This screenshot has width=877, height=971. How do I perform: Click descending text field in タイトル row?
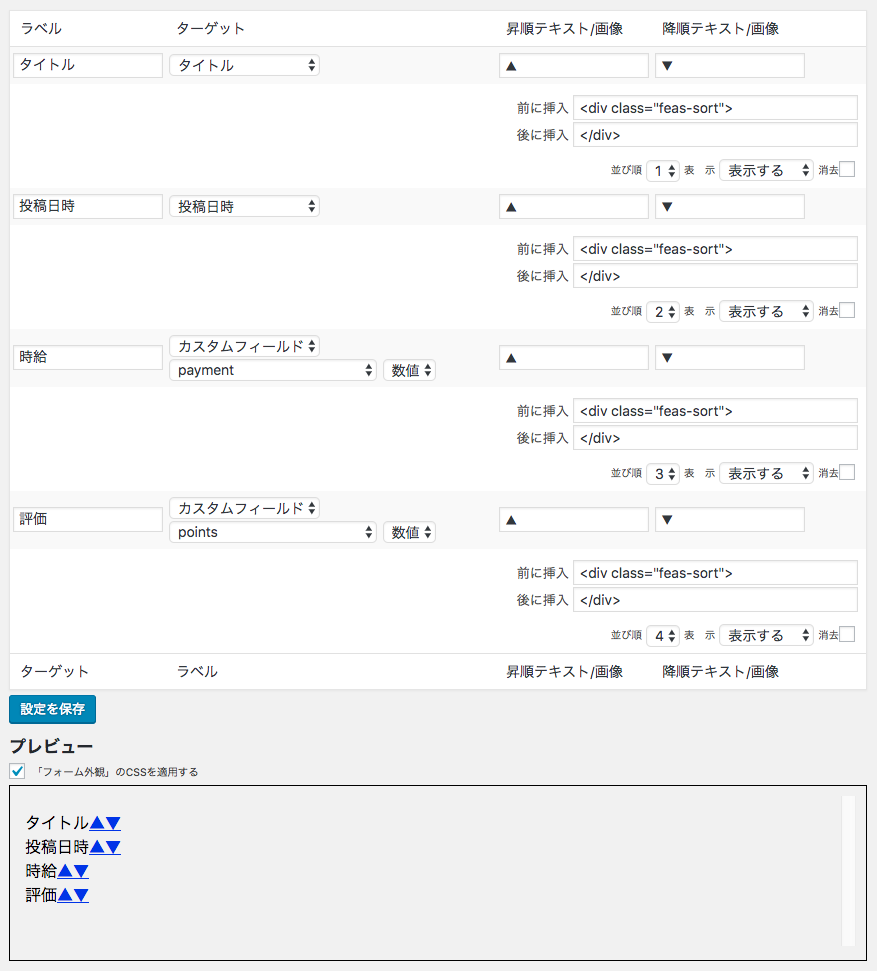pyautogui.click(x=730, y=66)
